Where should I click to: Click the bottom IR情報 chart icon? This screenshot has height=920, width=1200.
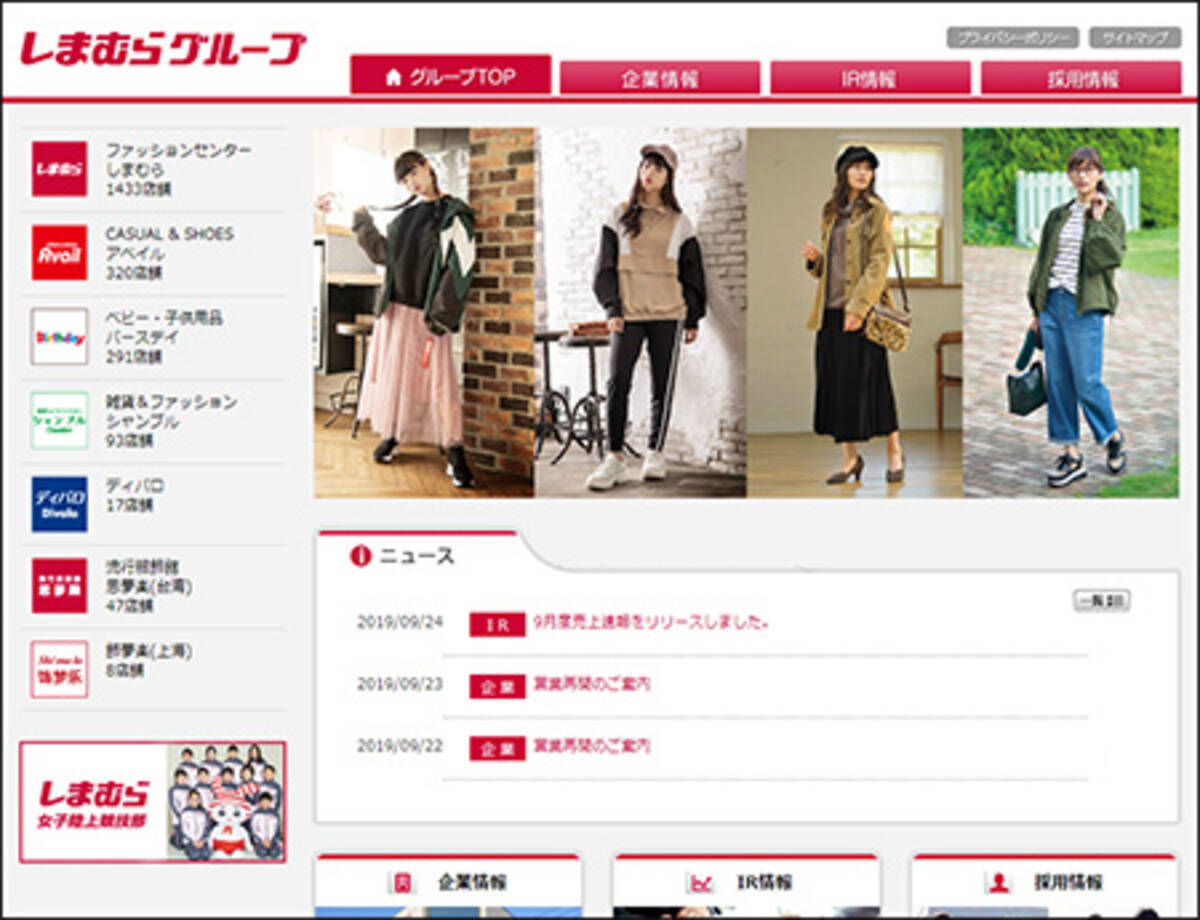click(x=701, y=882)
